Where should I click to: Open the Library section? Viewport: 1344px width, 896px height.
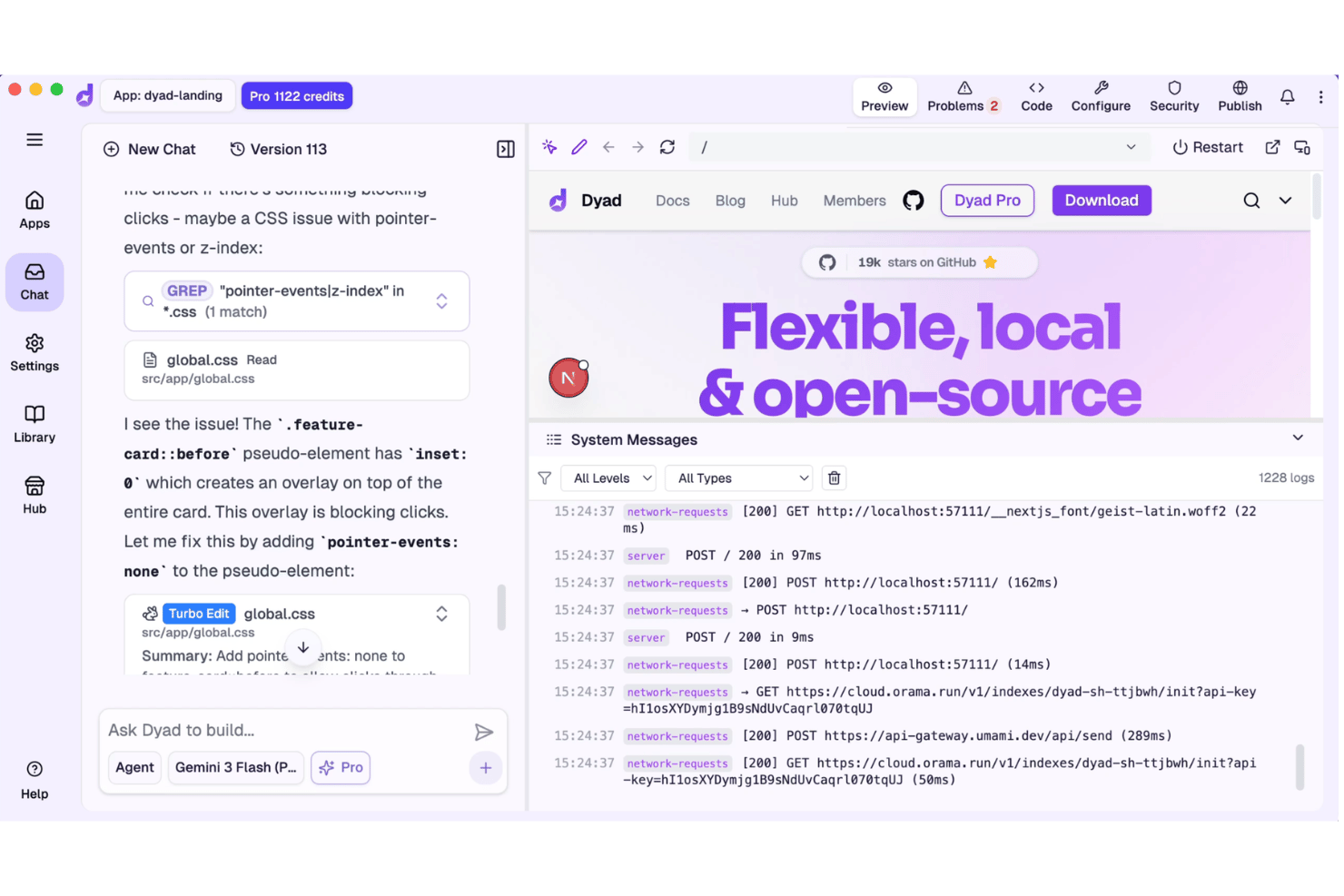tap(35, 425)
